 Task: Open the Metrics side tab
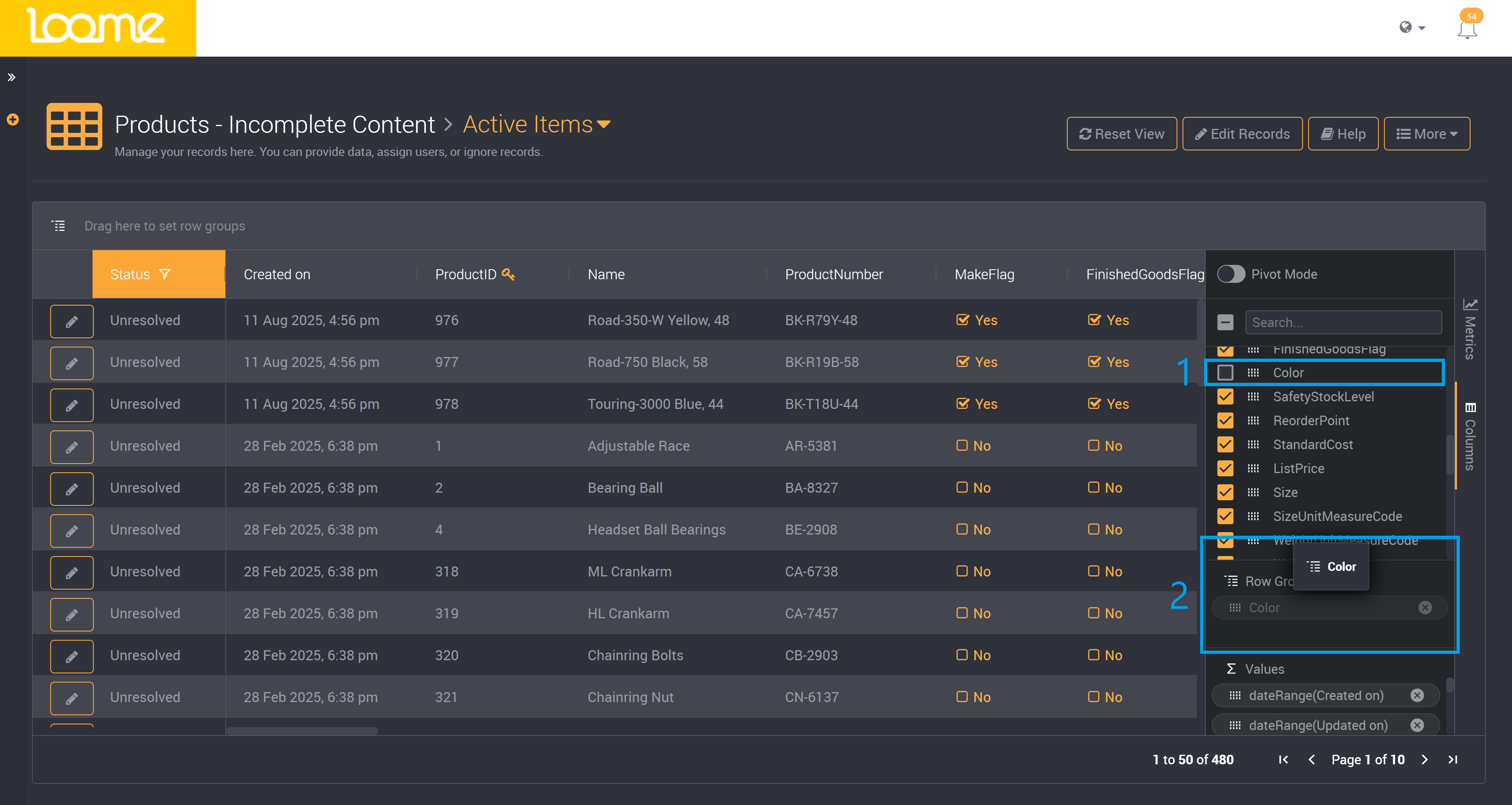point(1470,329)
